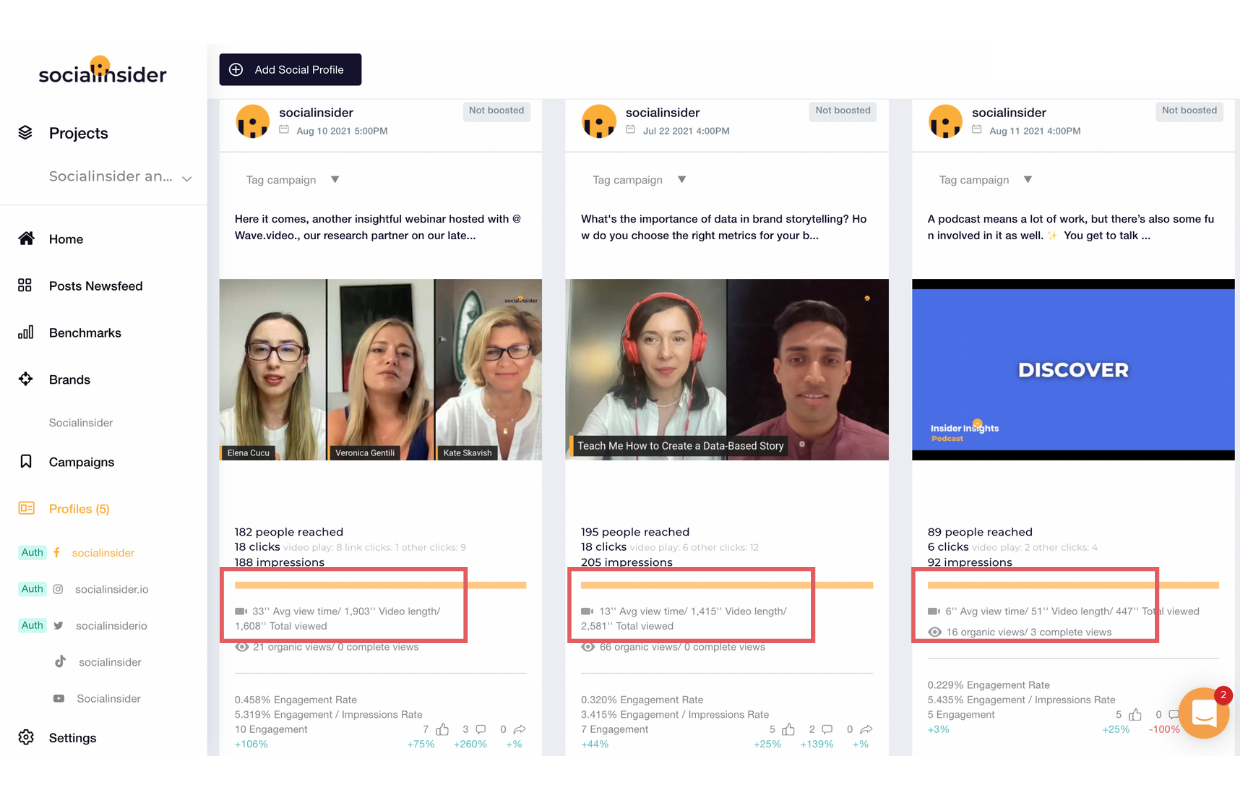The image size is (1240, 800).
Task: Open the Benchmarks section
Action: pos(85,333)
